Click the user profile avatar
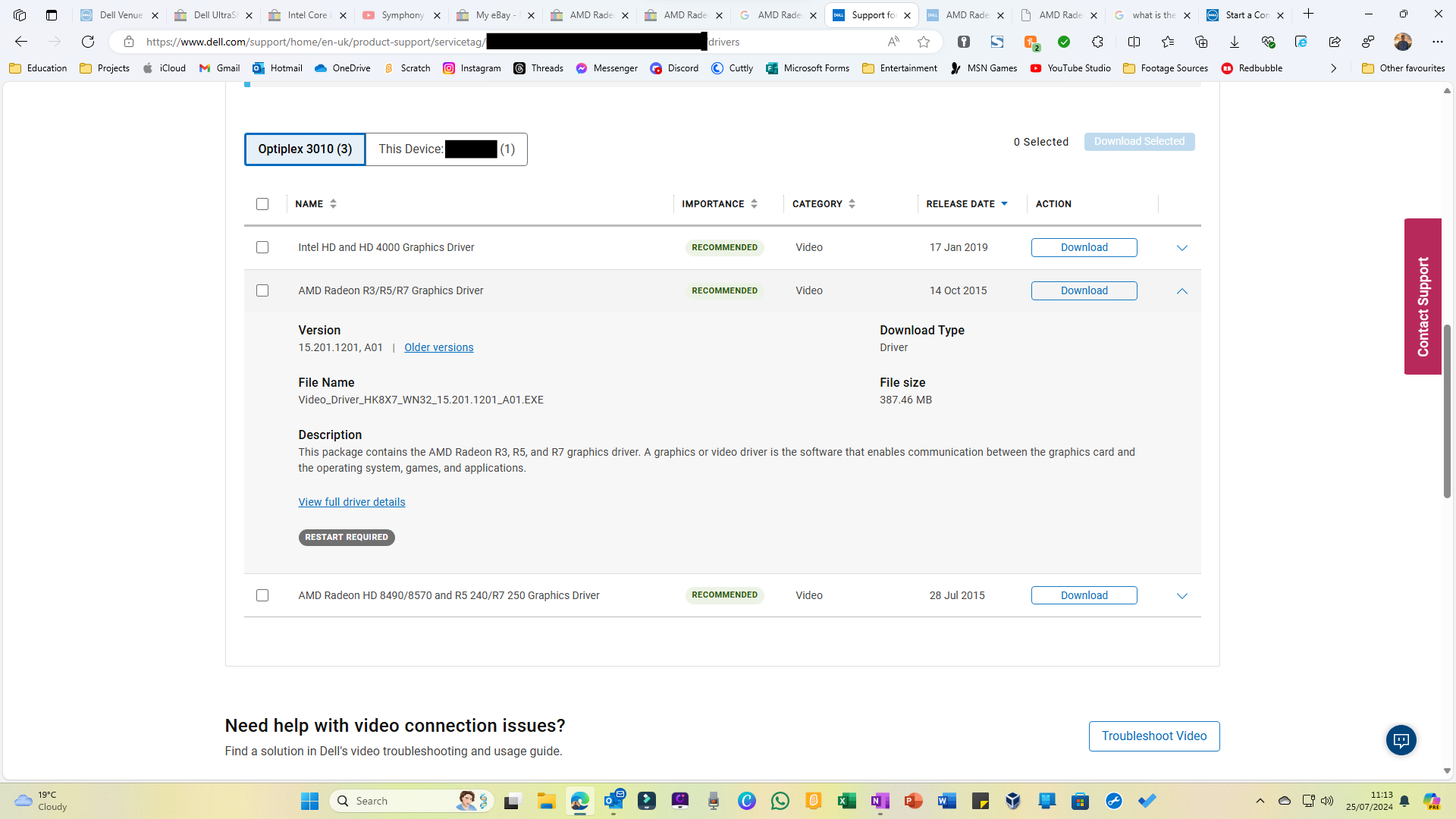 click(1403, 42)
